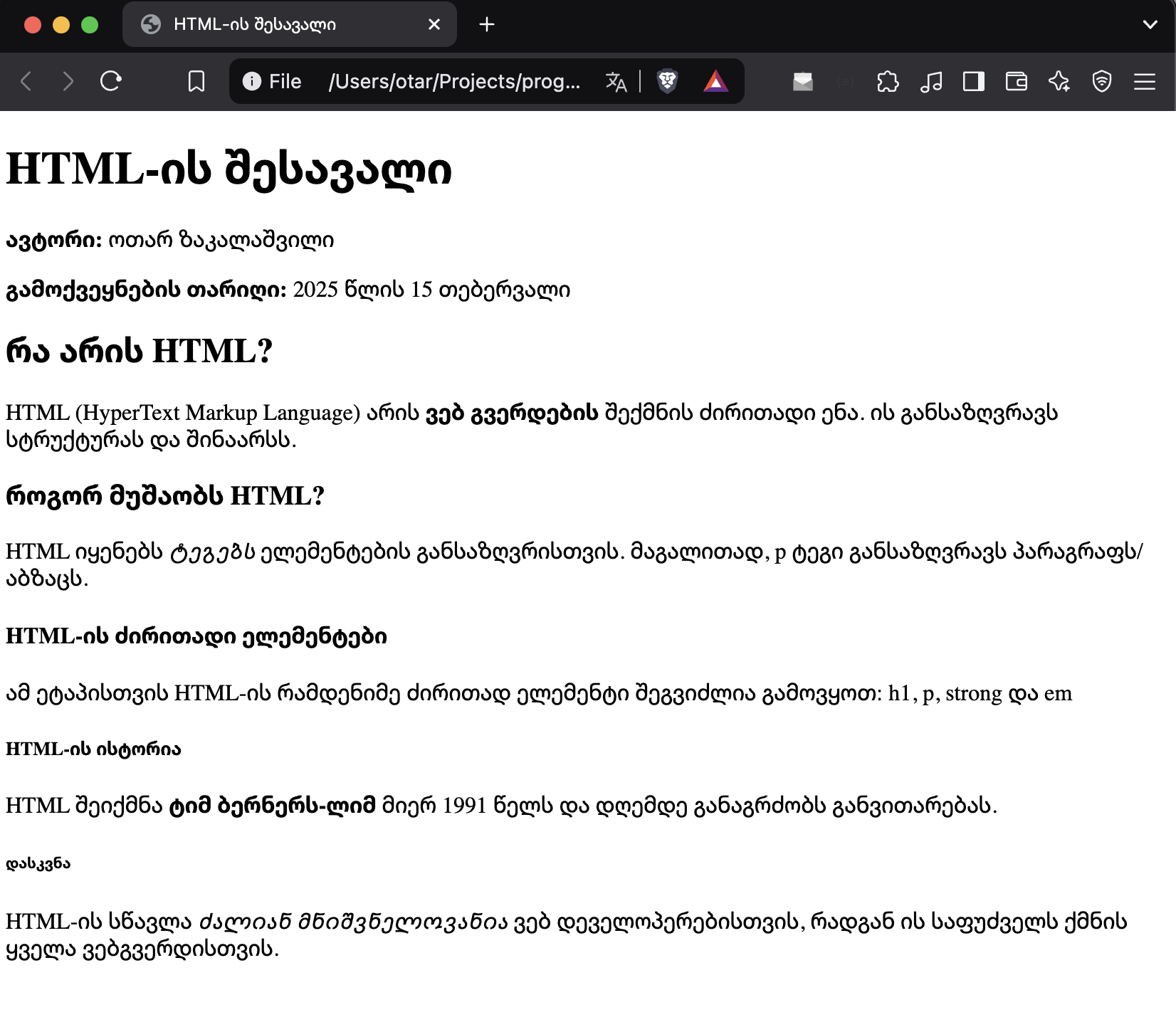
Task: Toggle the sidebar panel
Action: [x=974, y=81]
